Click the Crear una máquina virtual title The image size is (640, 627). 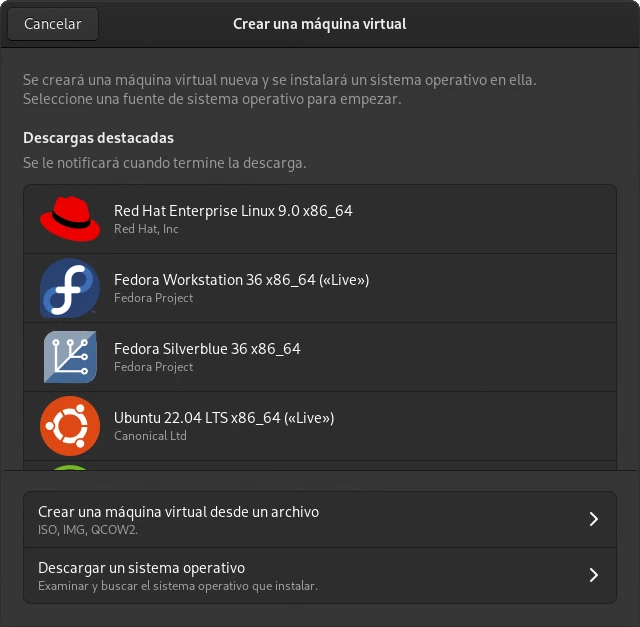[320, 24]
